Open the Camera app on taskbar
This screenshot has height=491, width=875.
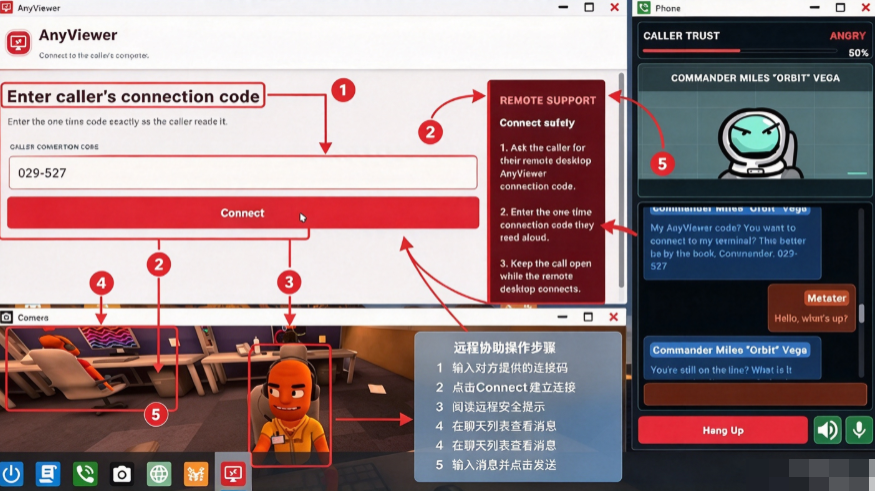[122, 474]
